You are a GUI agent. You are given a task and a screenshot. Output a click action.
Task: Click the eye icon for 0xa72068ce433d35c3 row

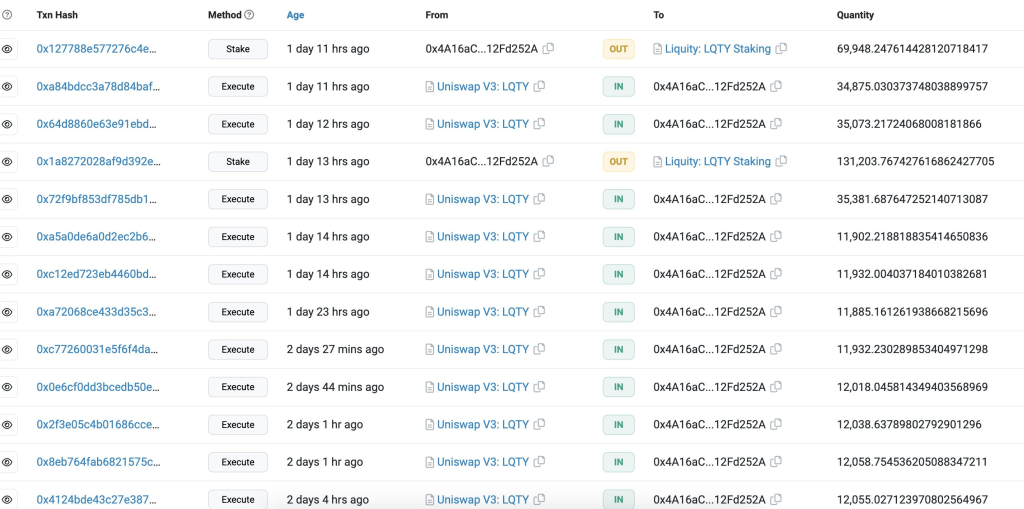point(7,312)
